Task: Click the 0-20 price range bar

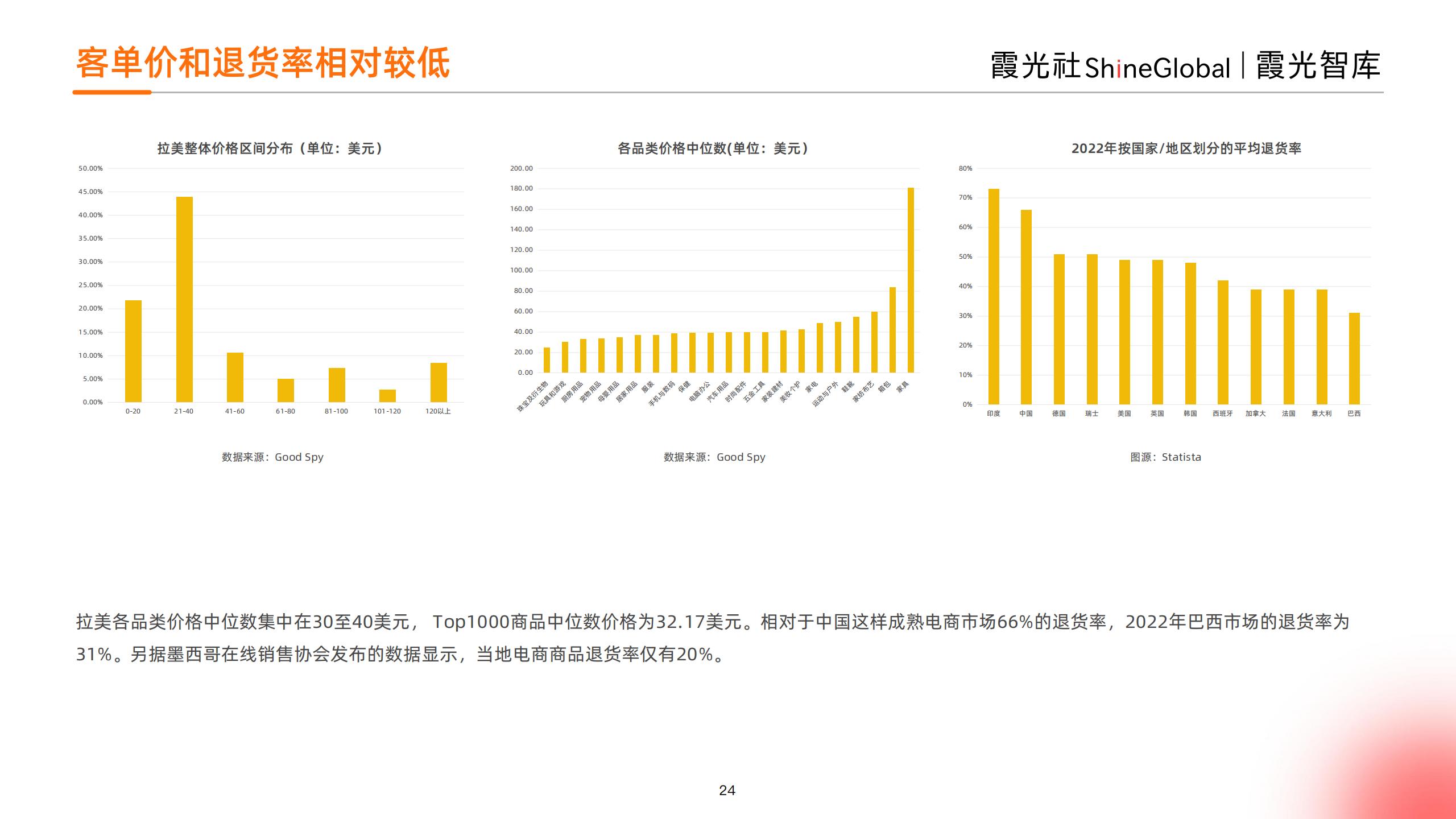Action: (133, 351)
